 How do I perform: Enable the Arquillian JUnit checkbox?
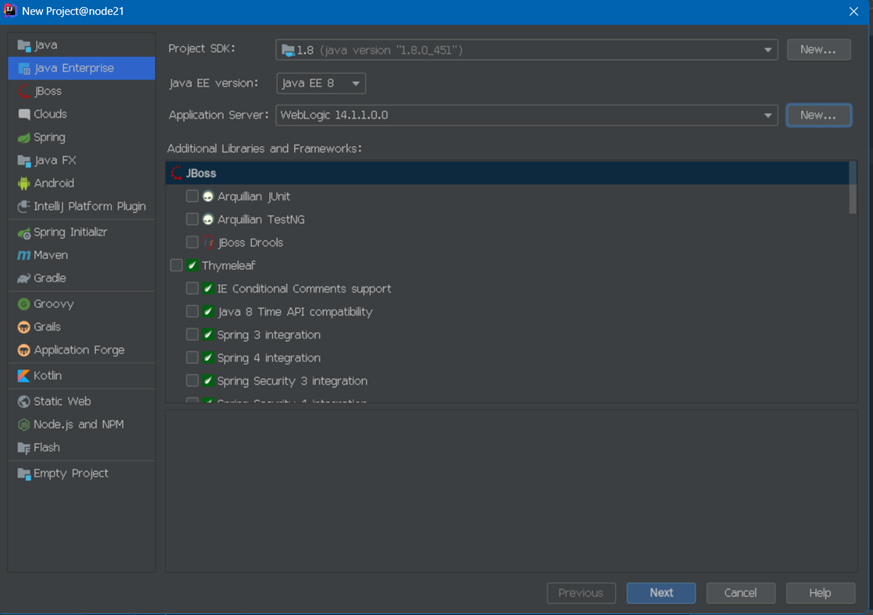pos(192,197)
